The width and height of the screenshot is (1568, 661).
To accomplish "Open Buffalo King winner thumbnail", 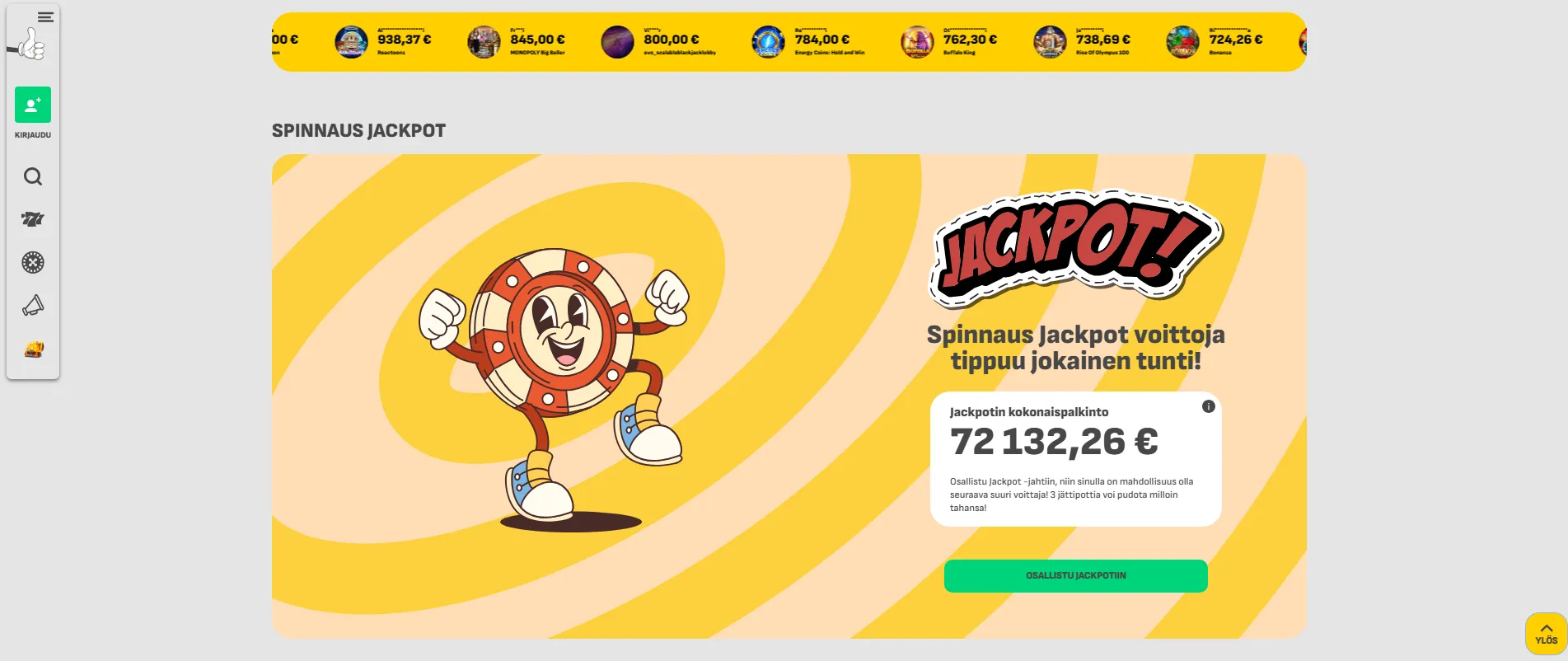I will [x=917, y=42].
